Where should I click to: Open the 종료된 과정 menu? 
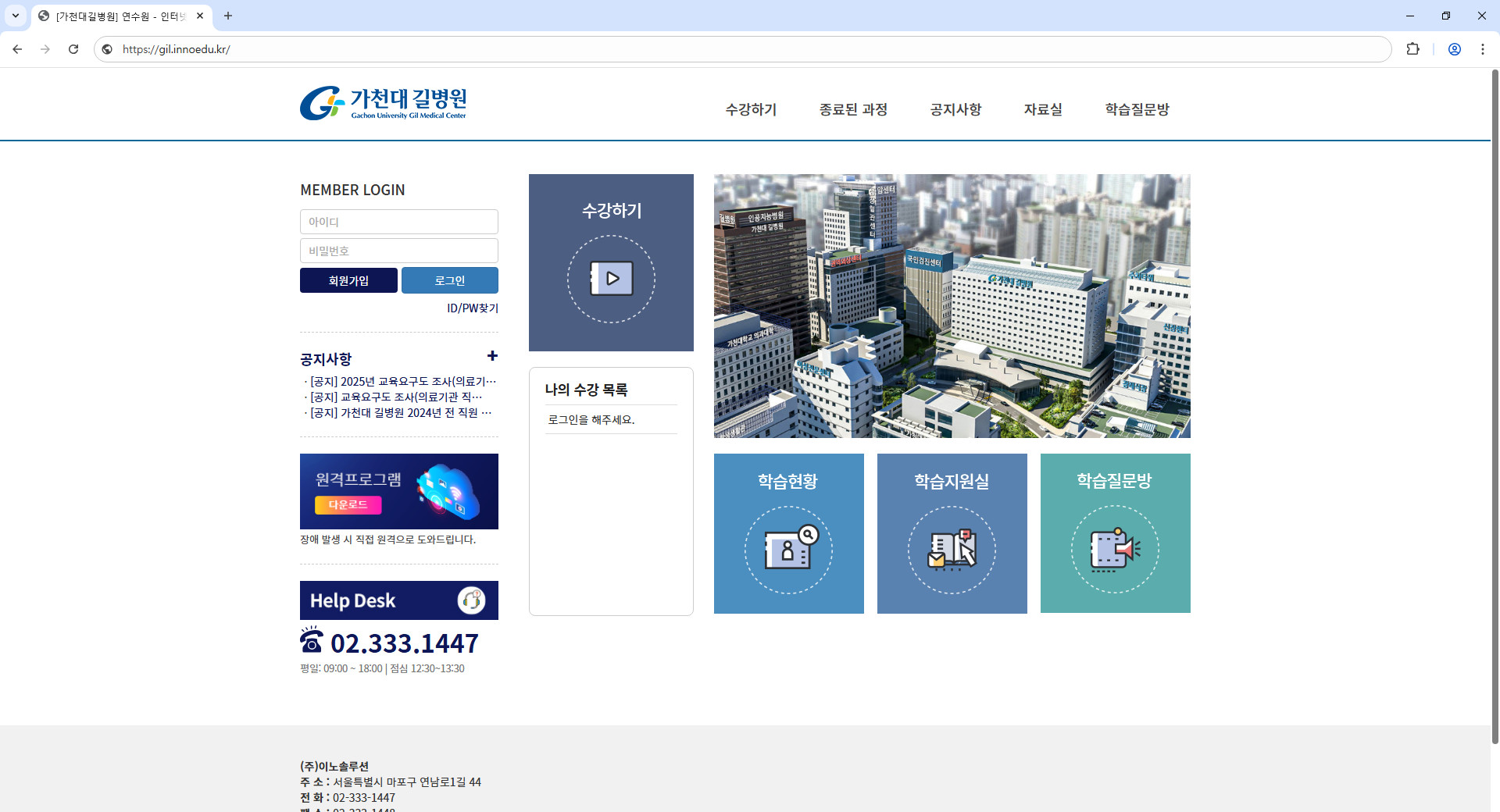tap(853, 109)
